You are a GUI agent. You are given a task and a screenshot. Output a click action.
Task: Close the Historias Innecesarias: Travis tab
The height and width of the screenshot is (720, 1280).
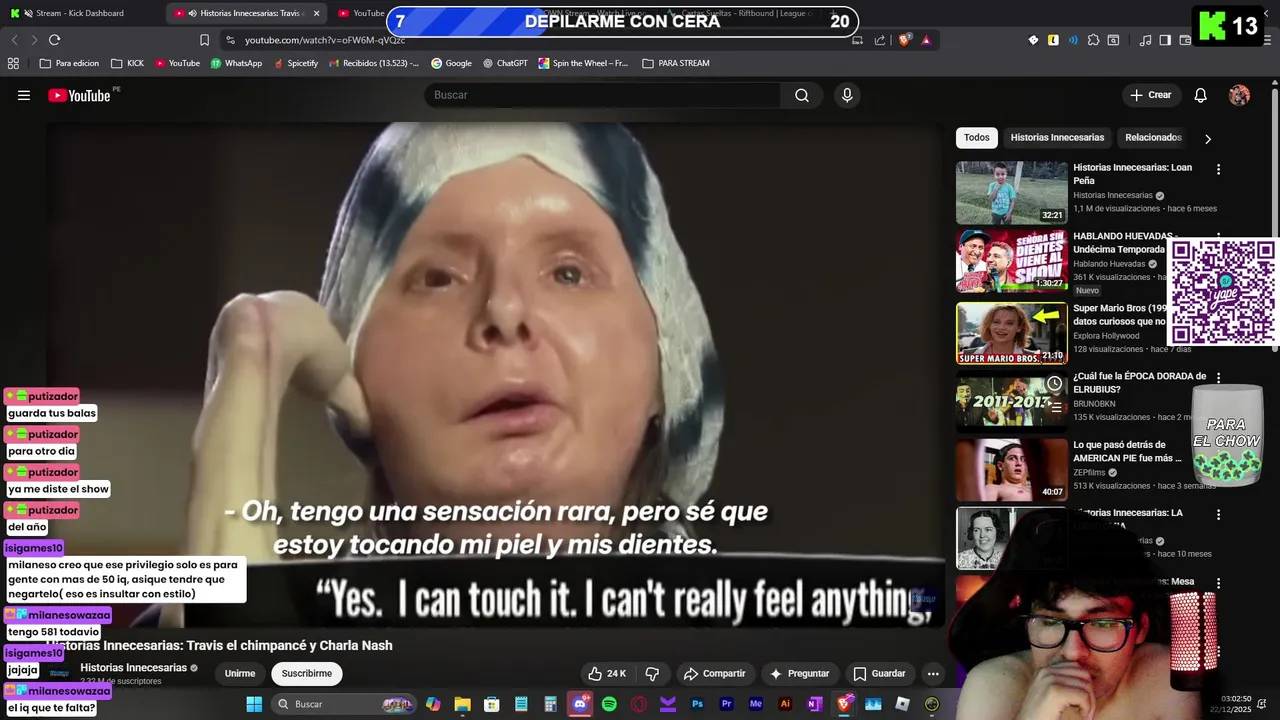pyautogui.click(x=317, y=13)
